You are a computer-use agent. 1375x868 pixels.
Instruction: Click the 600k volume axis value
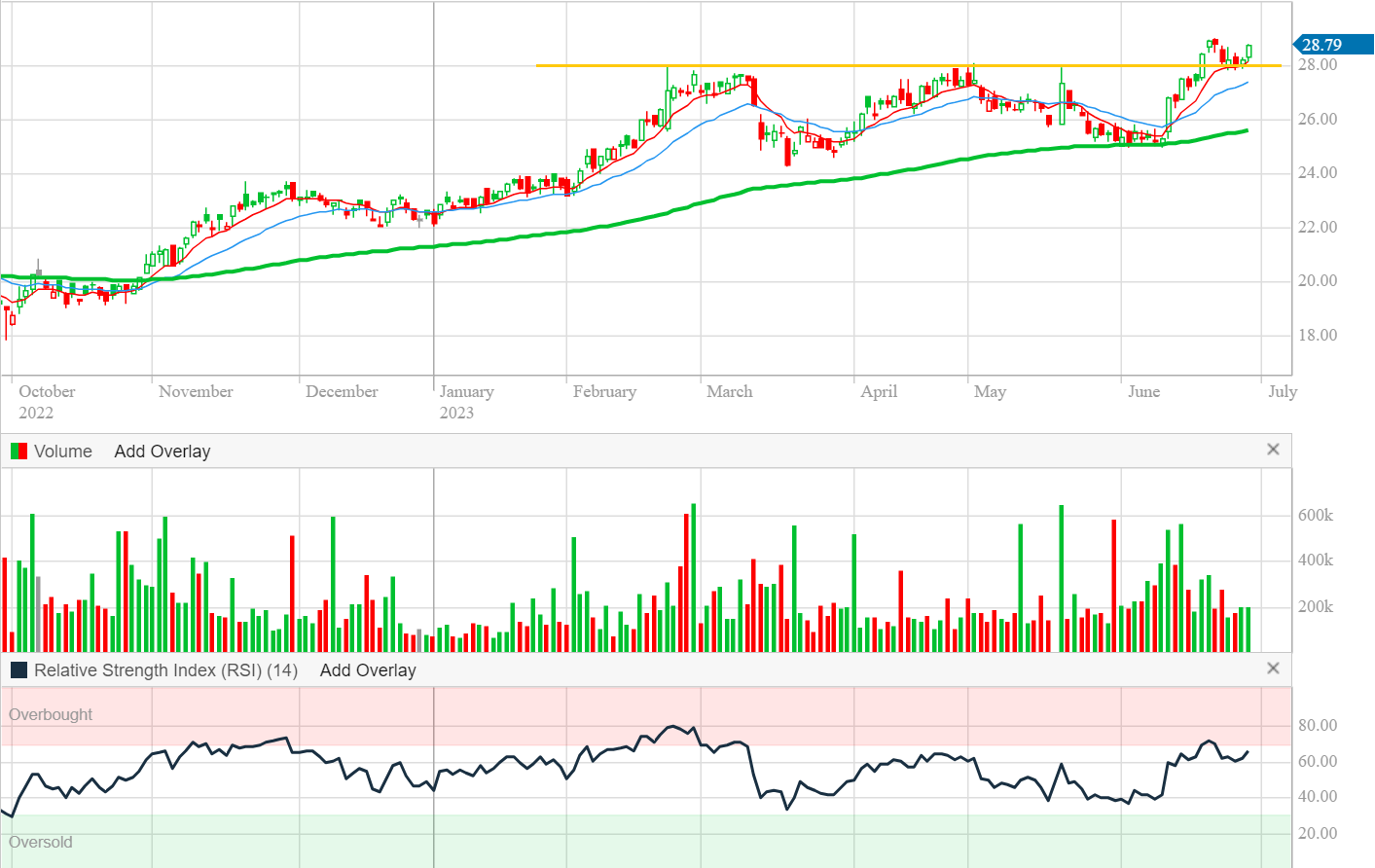(1315, 516)
